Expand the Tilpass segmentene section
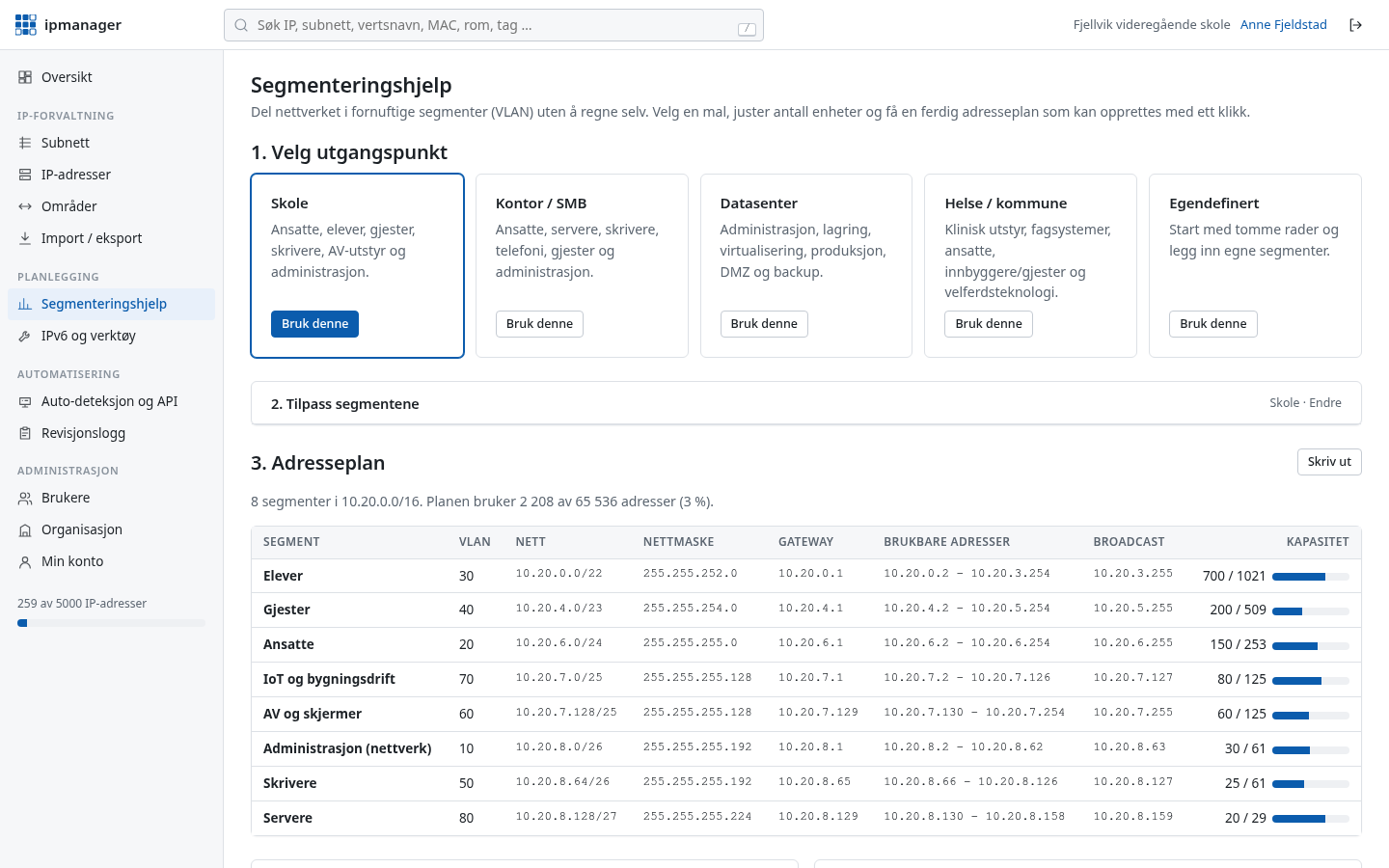 [806, 403]
